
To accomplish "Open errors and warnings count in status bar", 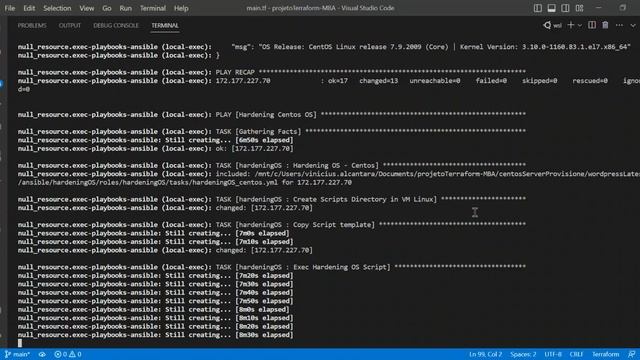I will (68, 354).
